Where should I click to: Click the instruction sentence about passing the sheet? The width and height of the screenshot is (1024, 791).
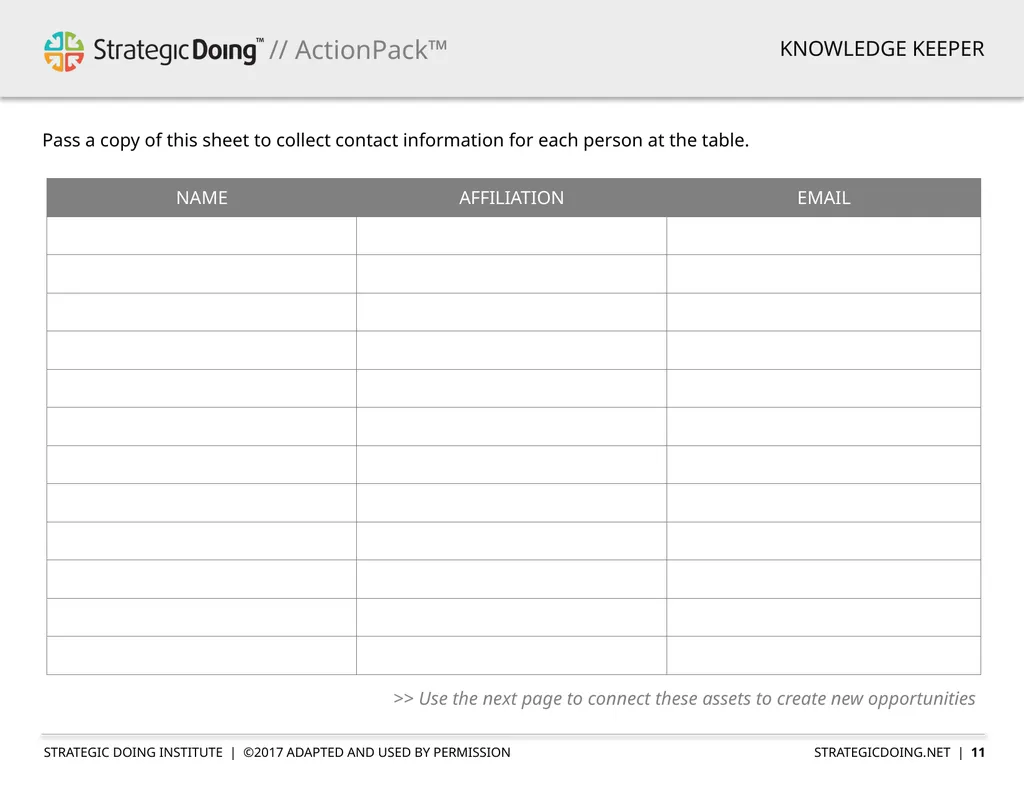coord(396,140)
